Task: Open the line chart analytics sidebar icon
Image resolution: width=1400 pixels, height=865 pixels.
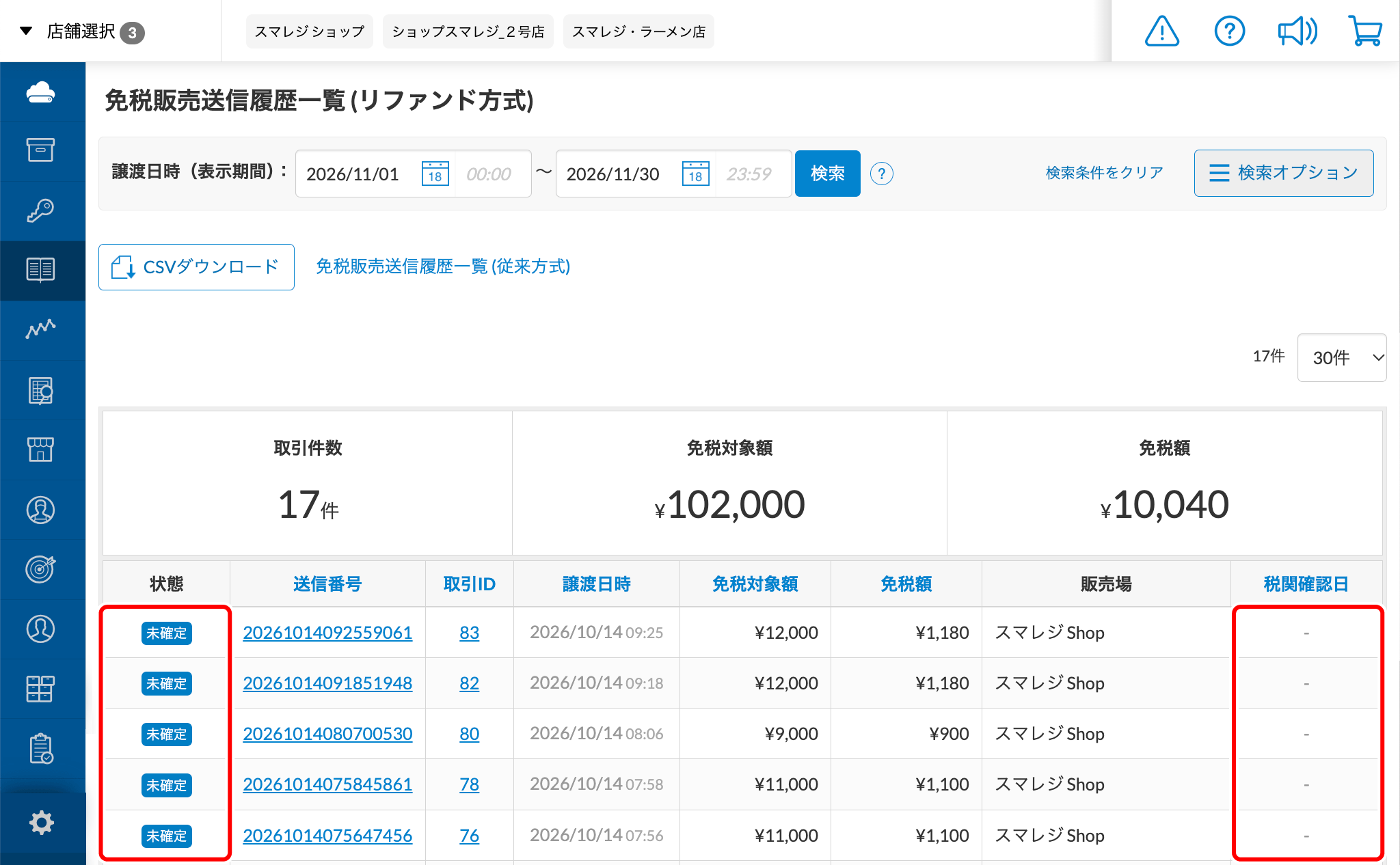Action: click(41, 329)
